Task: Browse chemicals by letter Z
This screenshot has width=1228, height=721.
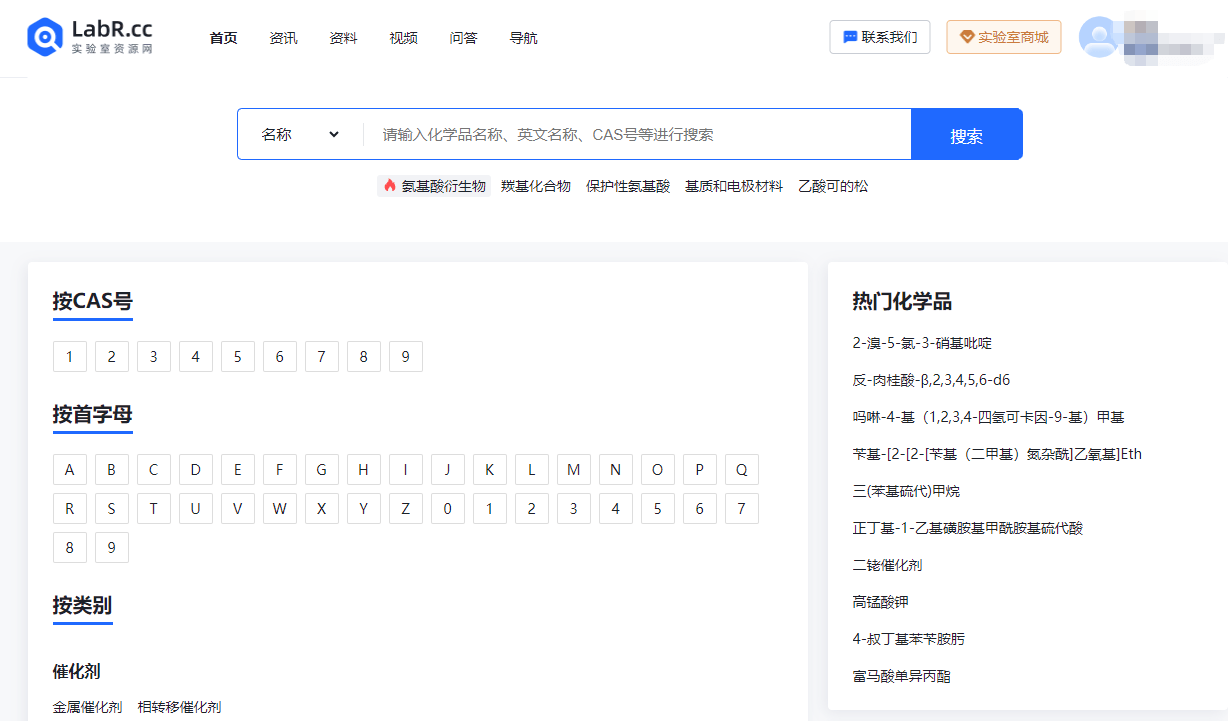Action: pyautogui.click(x=406, y=509)
